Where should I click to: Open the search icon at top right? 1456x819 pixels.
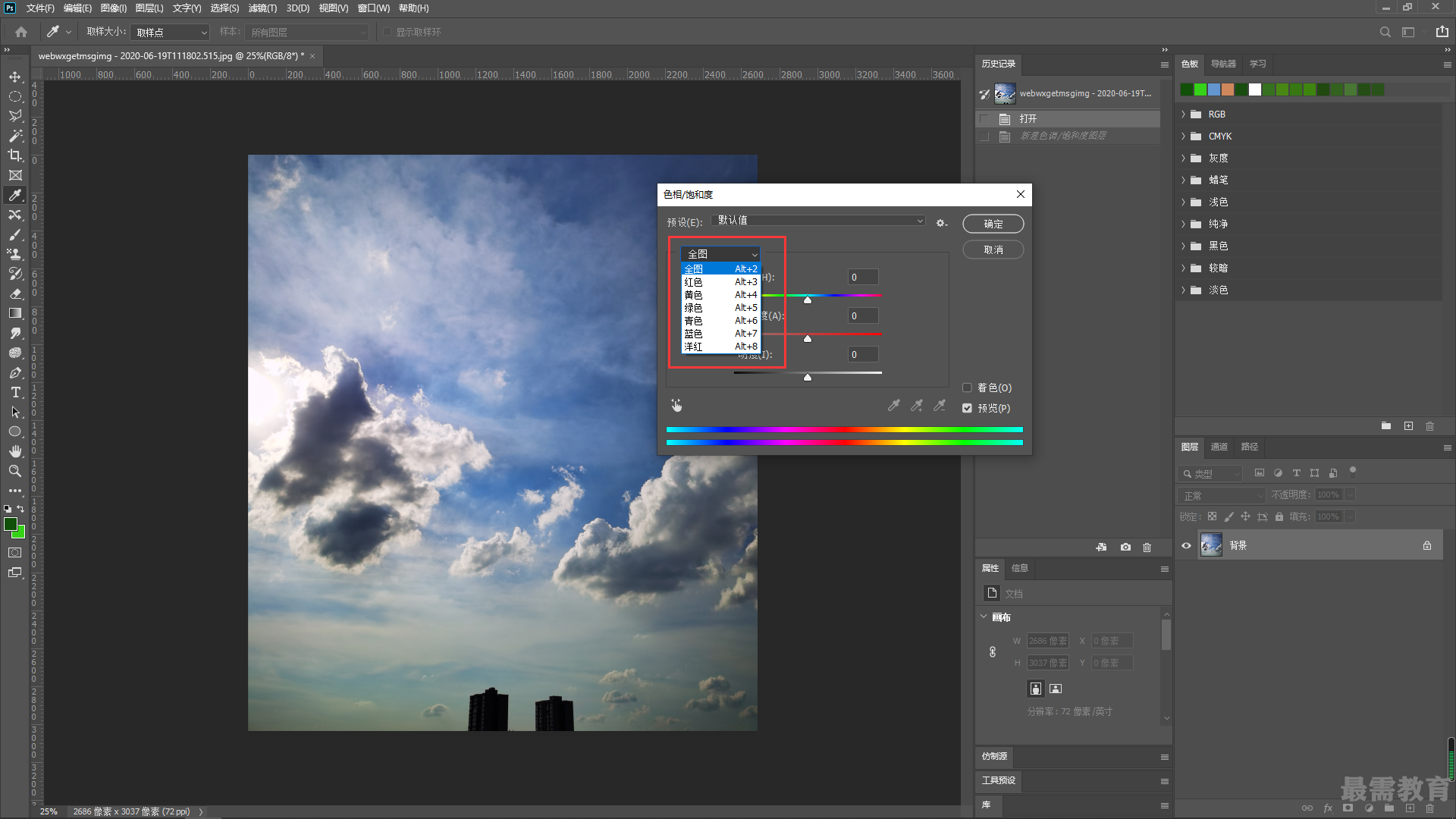(x=1385, y=32)
